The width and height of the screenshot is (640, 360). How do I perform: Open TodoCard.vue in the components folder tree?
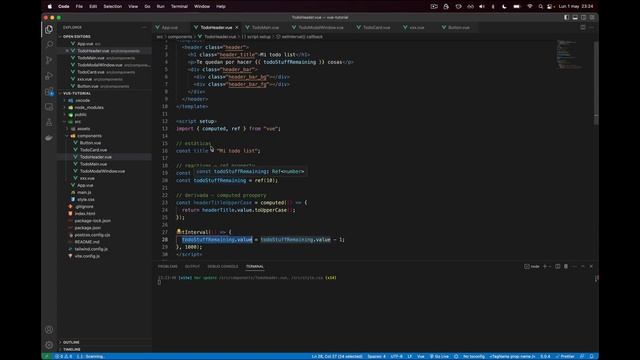tap(93, 150)
